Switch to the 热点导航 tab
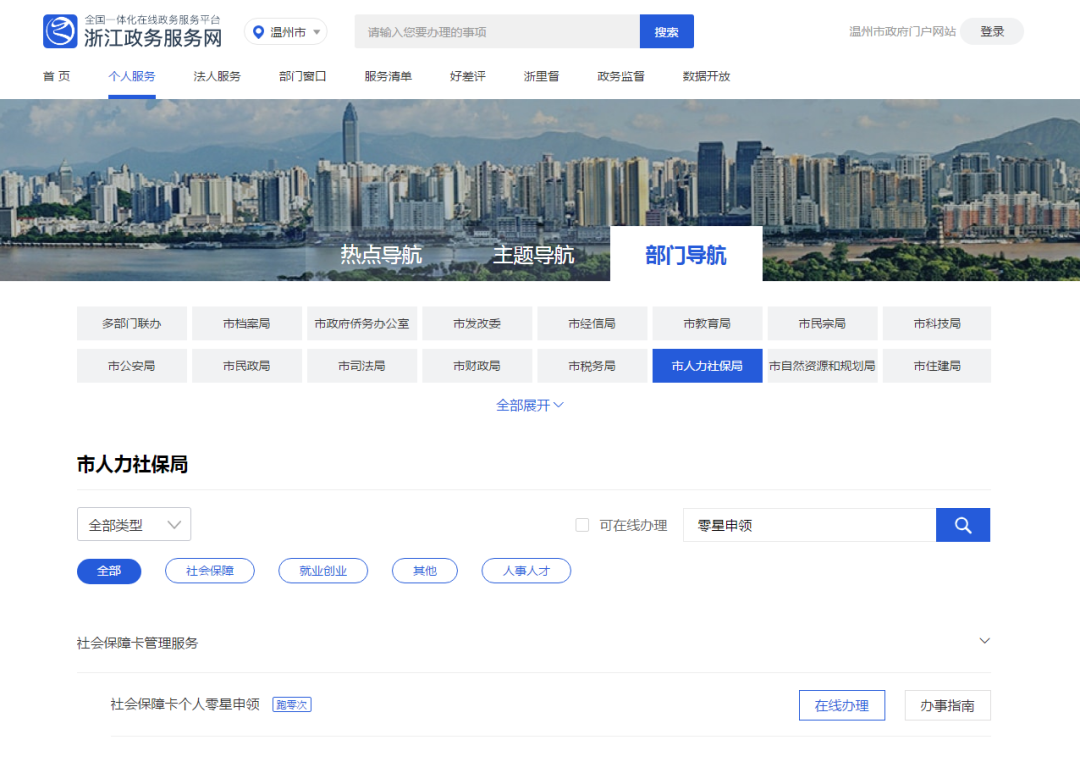This screenshot has height=762, width=1080. click(x=381, y=255)
